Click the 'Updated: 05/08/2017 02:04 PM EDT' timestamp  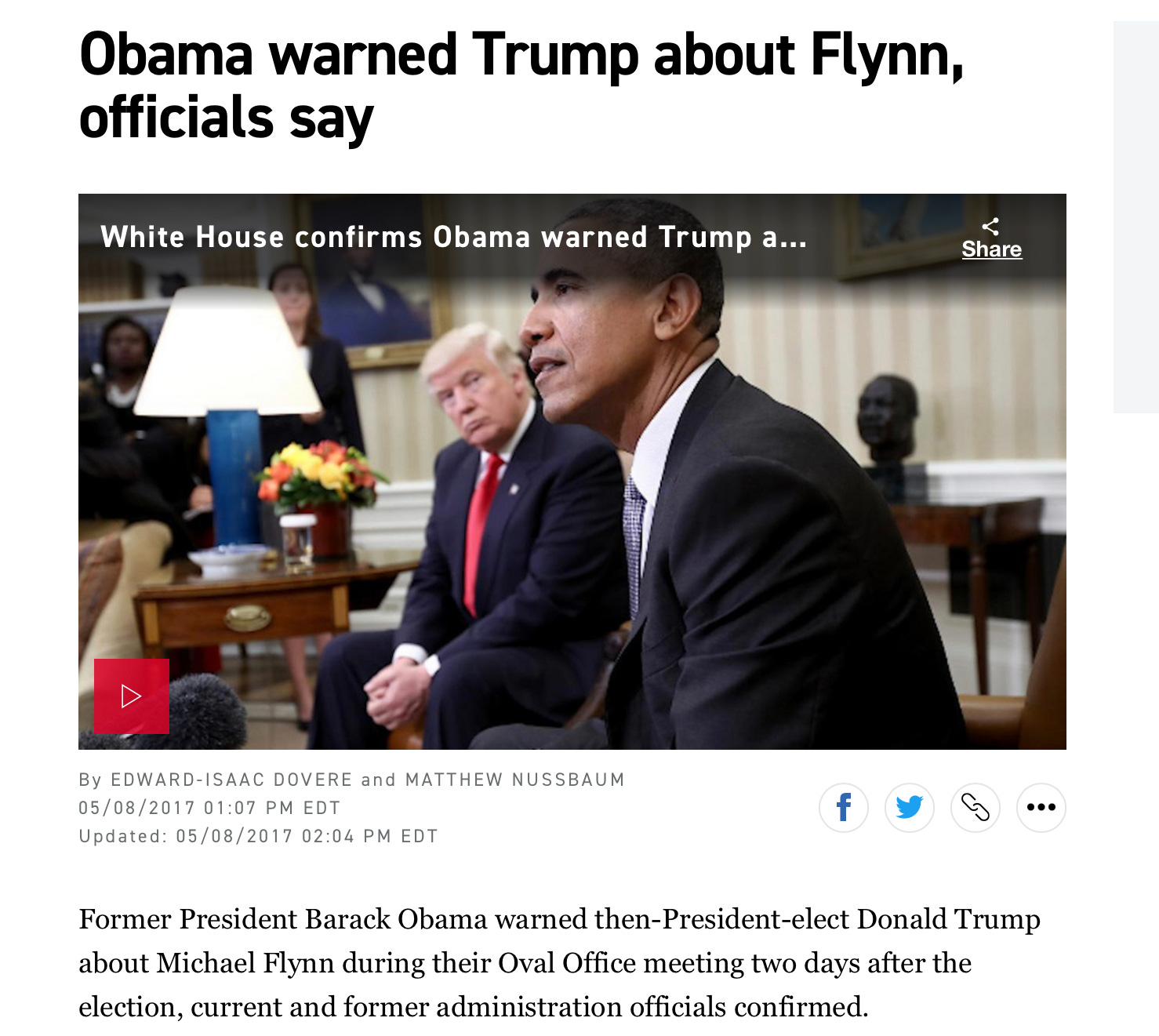(x=259, y=836)
